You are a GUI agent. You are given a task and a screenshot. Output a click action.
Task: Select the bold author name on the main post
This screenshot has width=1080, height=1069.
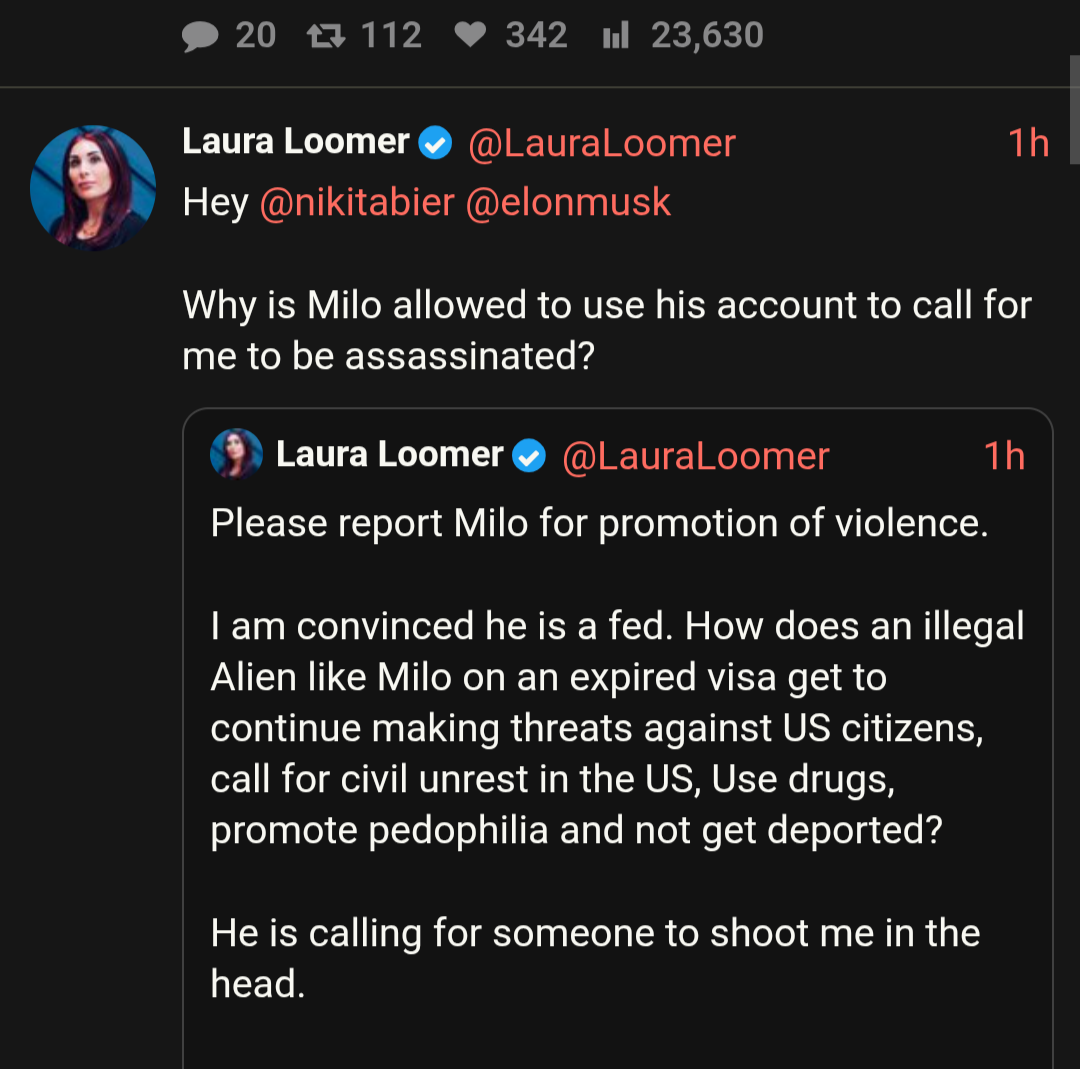coord(296,142)
